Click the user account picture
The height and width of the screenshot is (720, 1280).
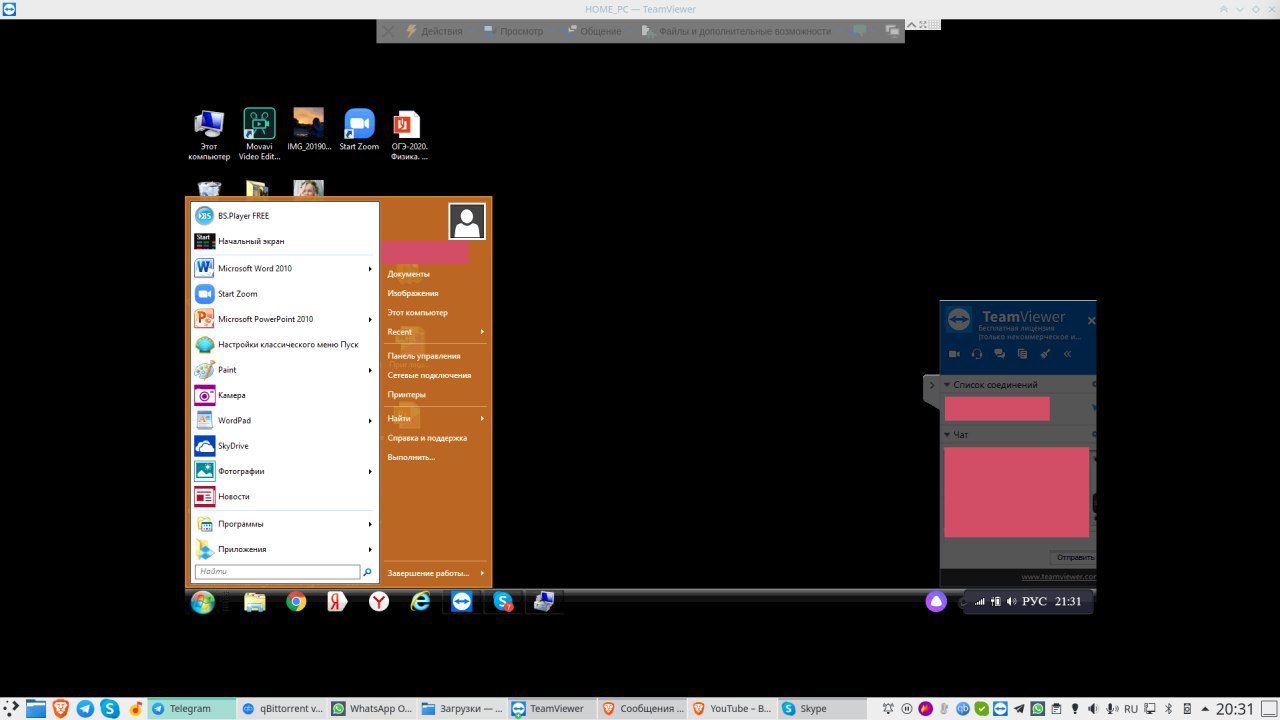(x=467, y=222)
